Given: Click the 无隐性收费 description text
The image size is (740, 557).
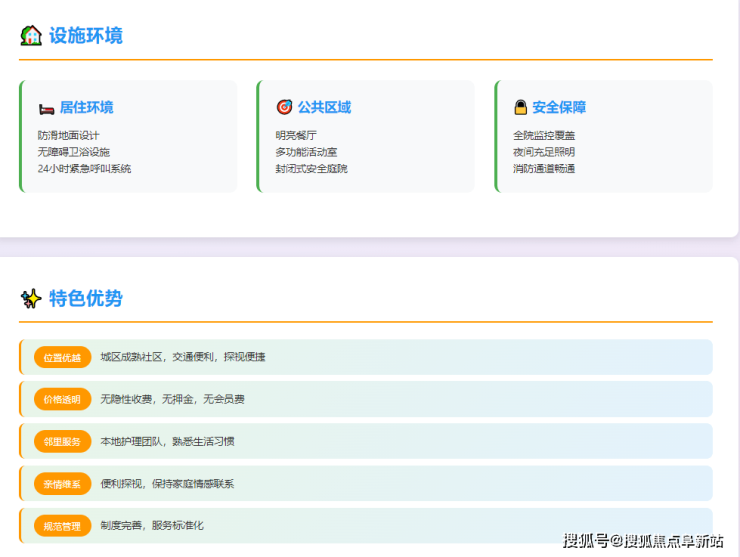Looking at the screenshot, I should (172, 399).
